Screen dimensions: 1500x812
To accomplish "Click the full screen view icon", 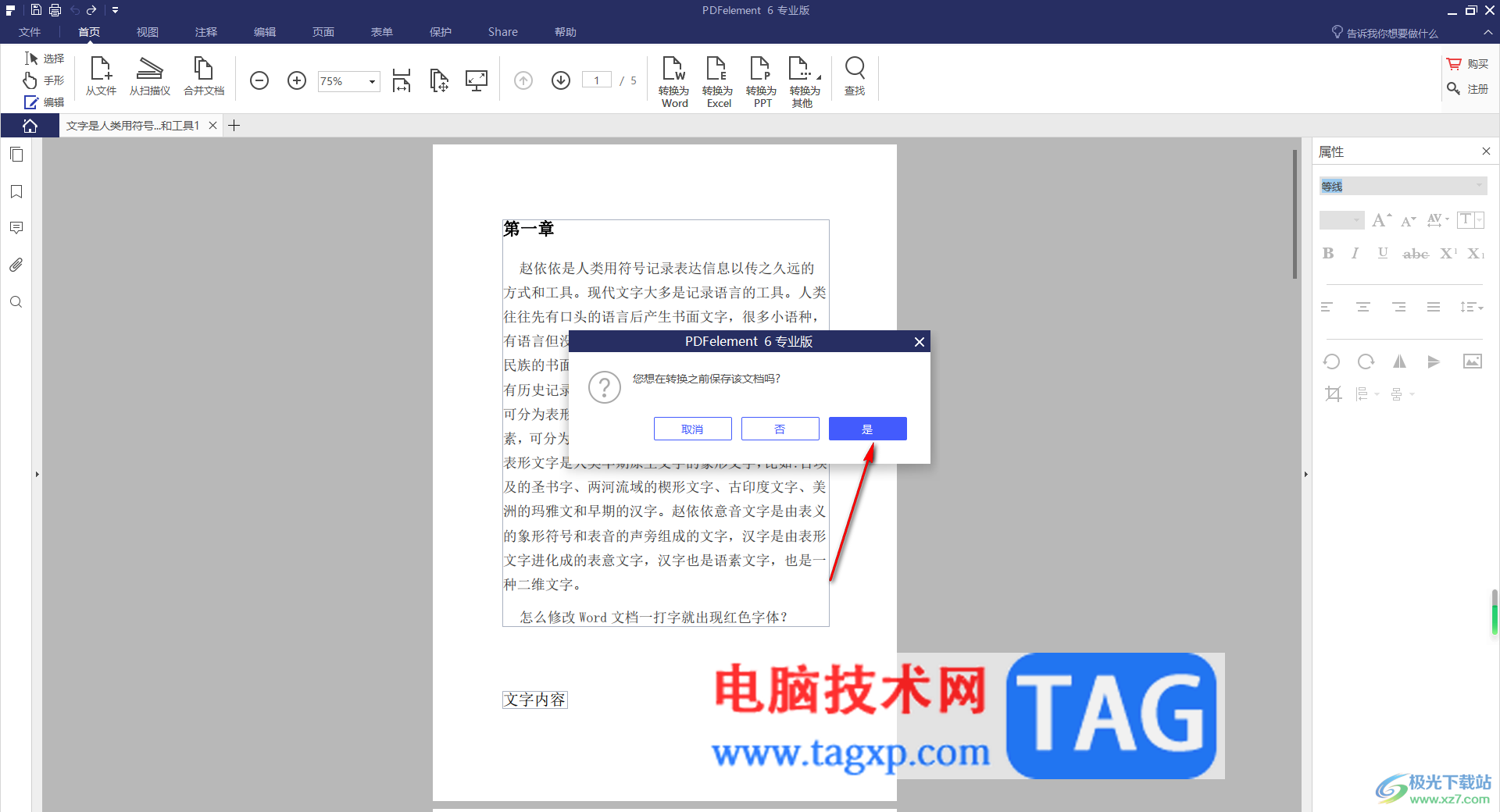I will pos(477,80).
